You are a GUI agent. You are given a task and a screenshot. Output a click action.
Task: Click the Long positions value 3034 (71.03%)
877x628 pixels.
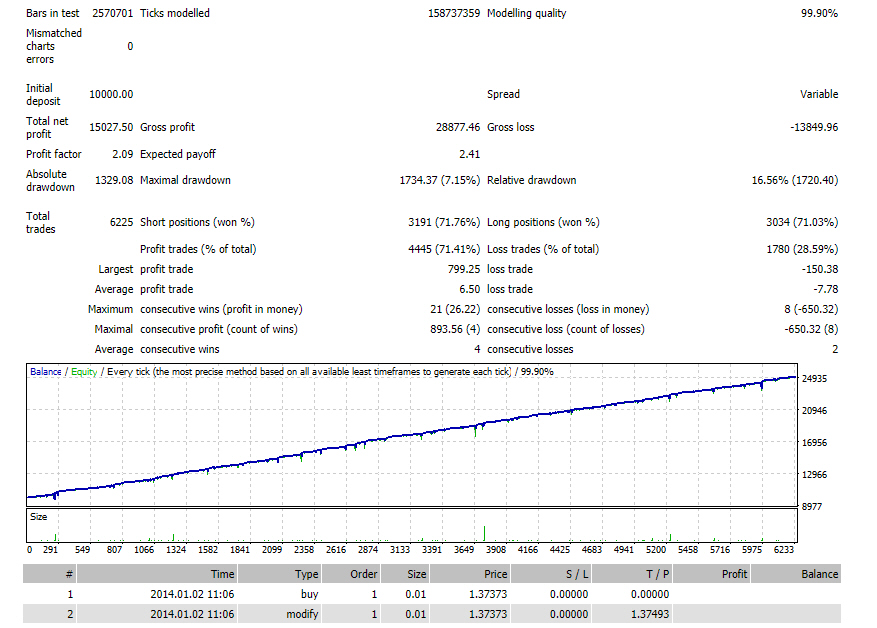coord(802,222)
